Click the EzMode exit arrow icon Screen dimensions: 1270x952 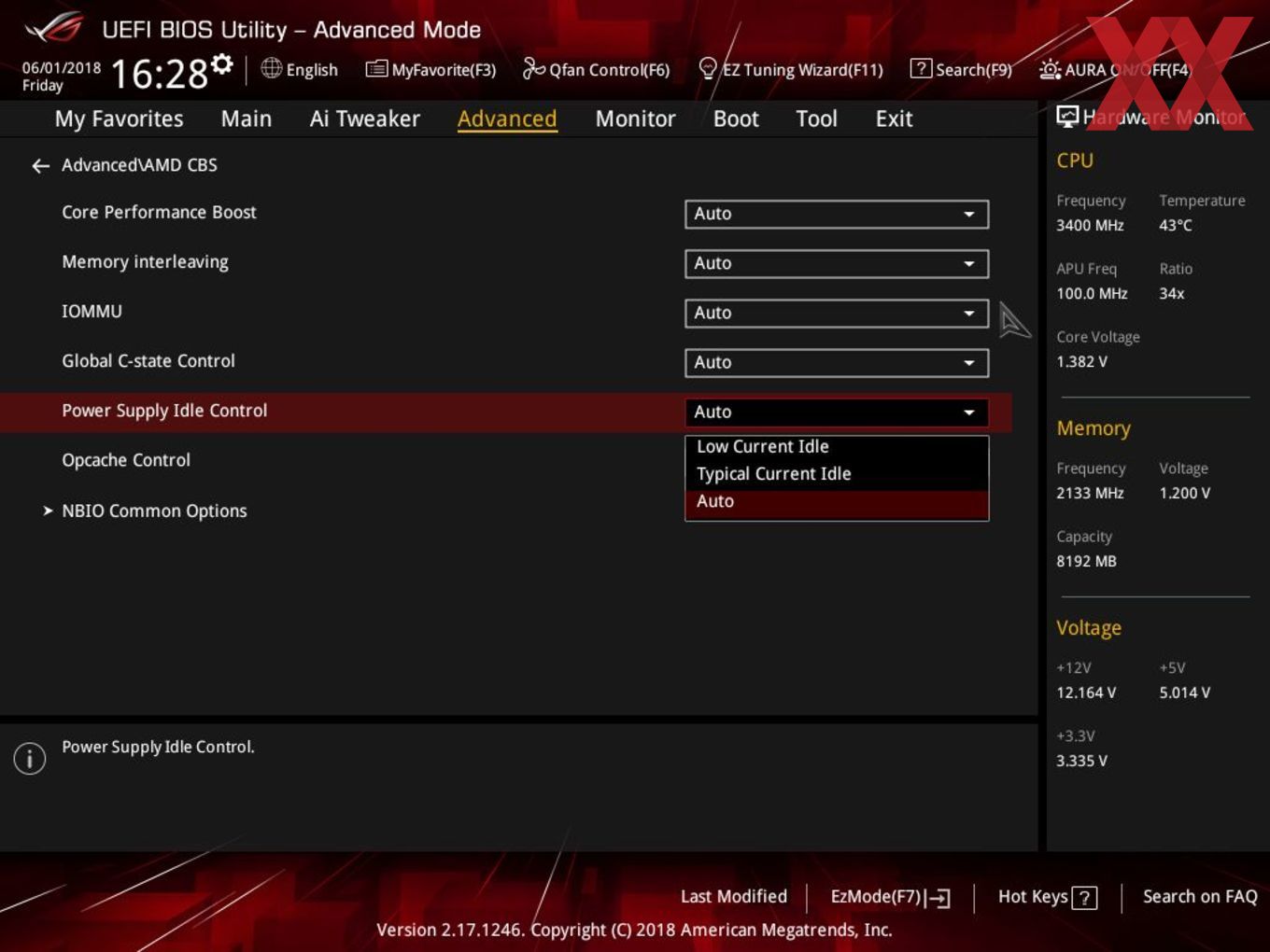938,898
